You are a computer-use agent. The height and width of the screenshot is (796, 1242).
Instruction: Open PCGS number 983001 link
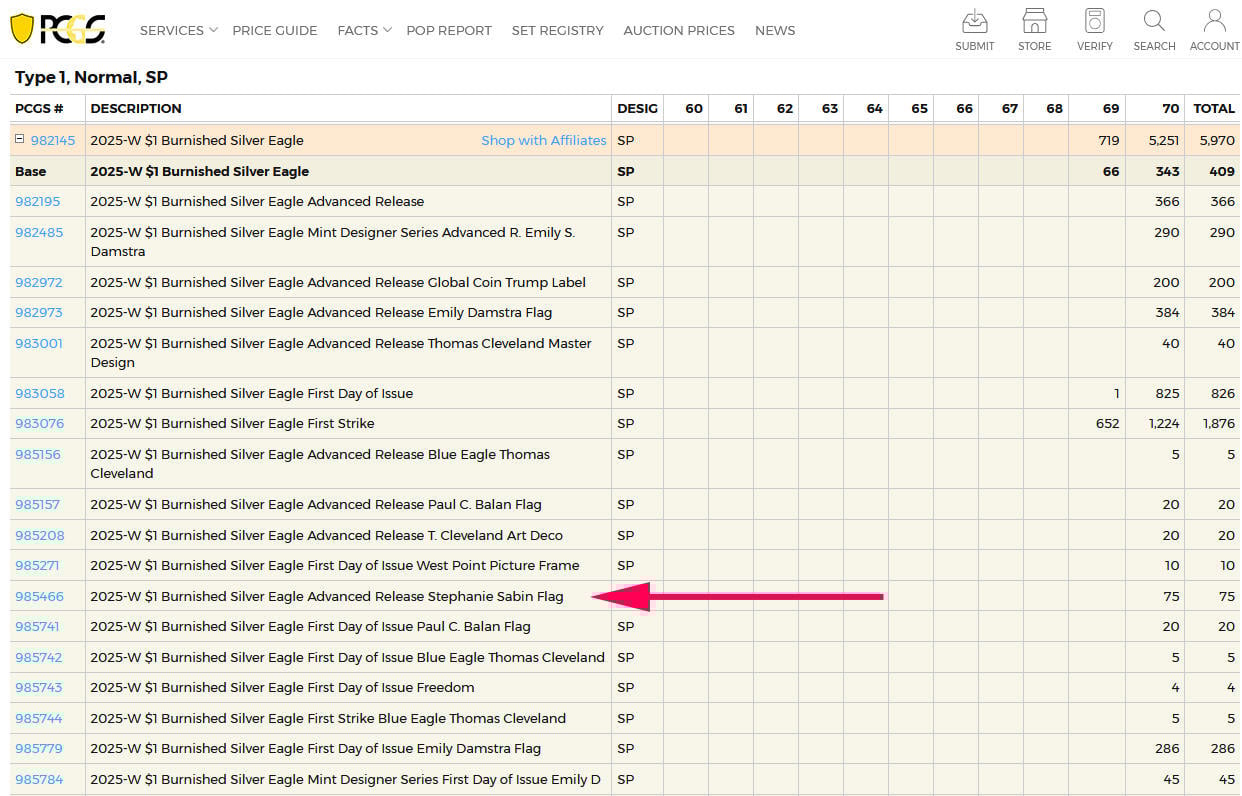click(x=39, y=343)
